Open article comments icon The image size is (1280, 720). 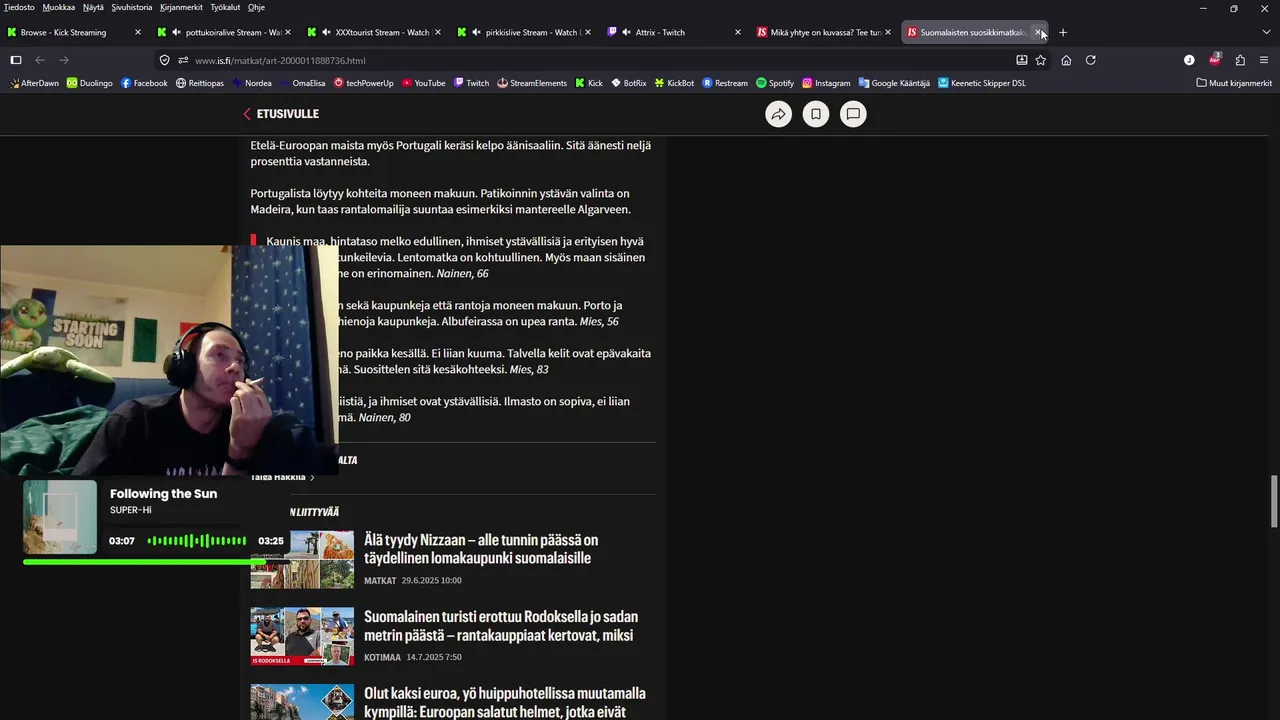853,114
